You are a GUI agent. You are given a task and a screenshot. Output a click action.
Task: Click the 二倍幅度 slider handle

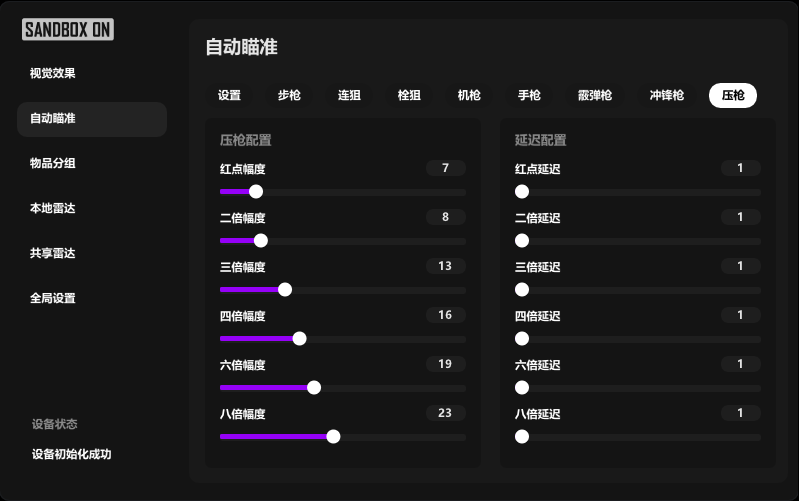pos(261,241)
